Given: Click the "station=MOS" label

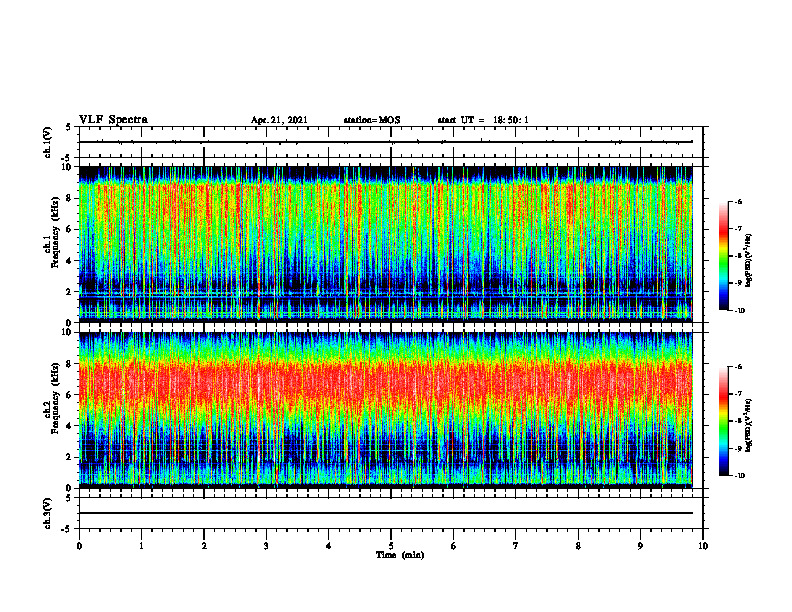Looking at the screenshot, I should [x=372, y=120].
